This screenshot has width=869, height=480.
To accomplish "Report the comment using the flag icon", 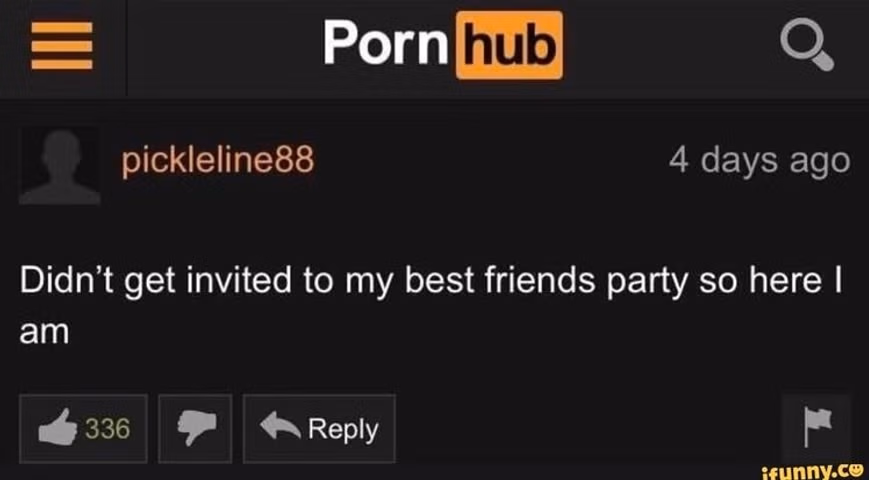I will (x=818, y=427).
